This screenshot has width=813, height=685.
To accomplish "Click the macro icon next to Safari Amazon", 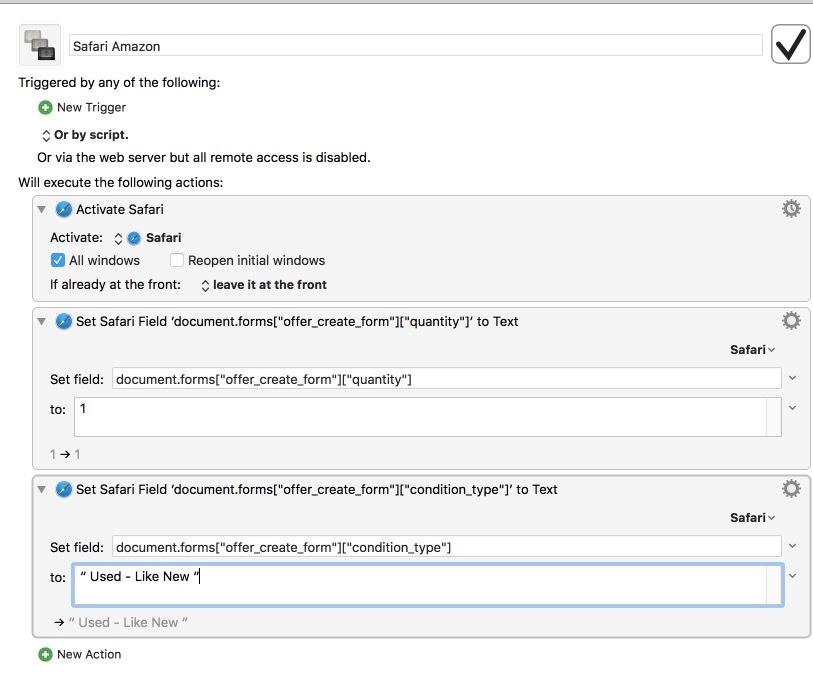I will [x=40, y=45].
